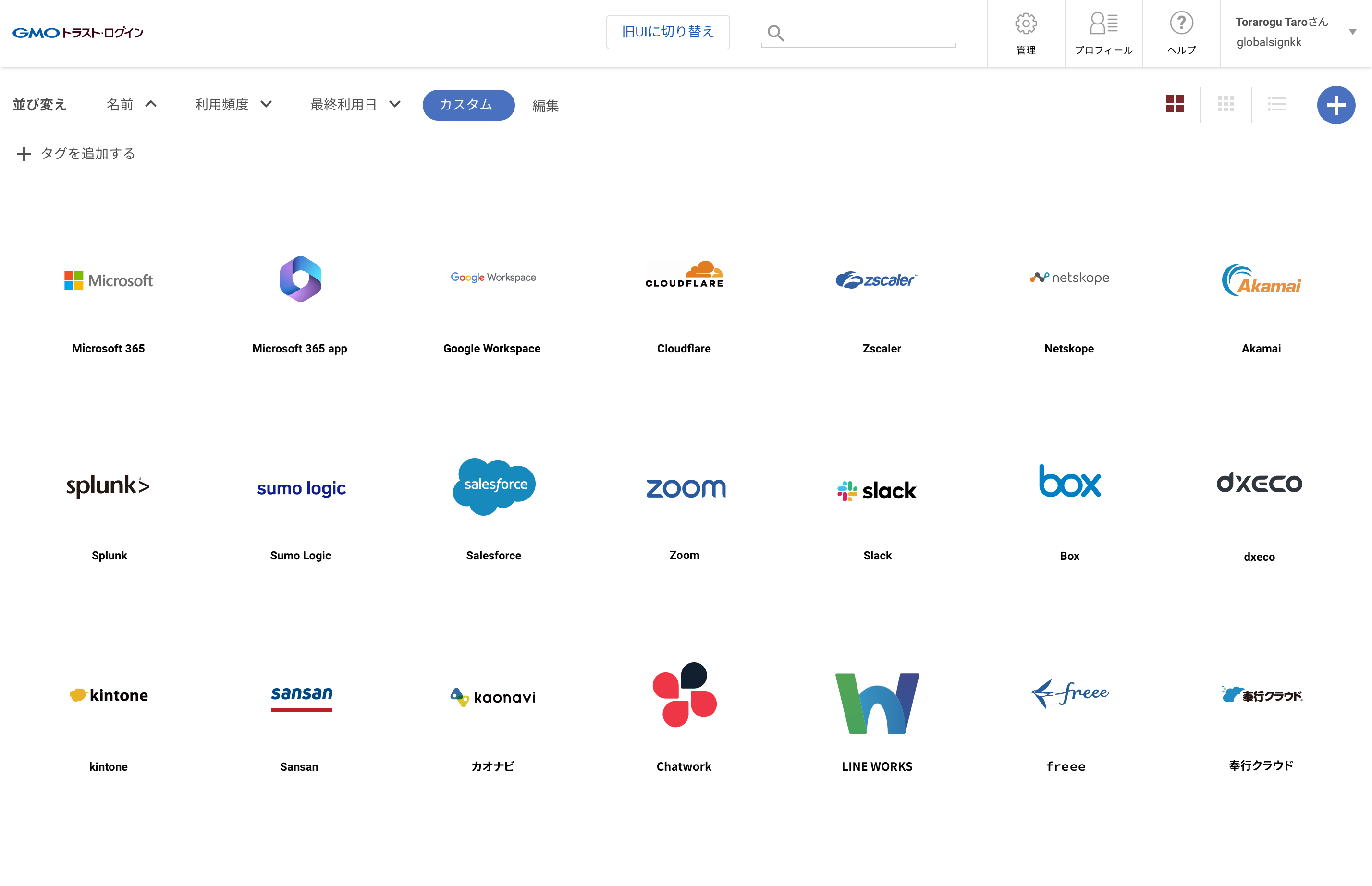Click 編集 to edit custom order
The height and width of the screenshot is (886, 1372).
click(x=545, y=106)
